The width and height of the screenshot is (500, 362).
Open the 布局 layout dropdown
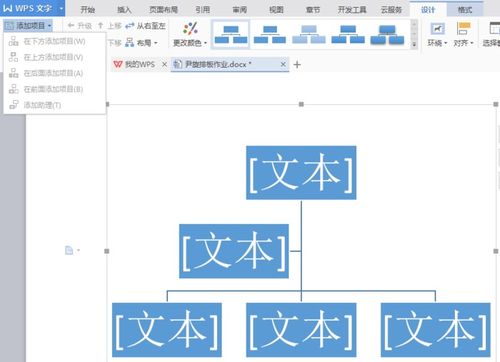141,43
